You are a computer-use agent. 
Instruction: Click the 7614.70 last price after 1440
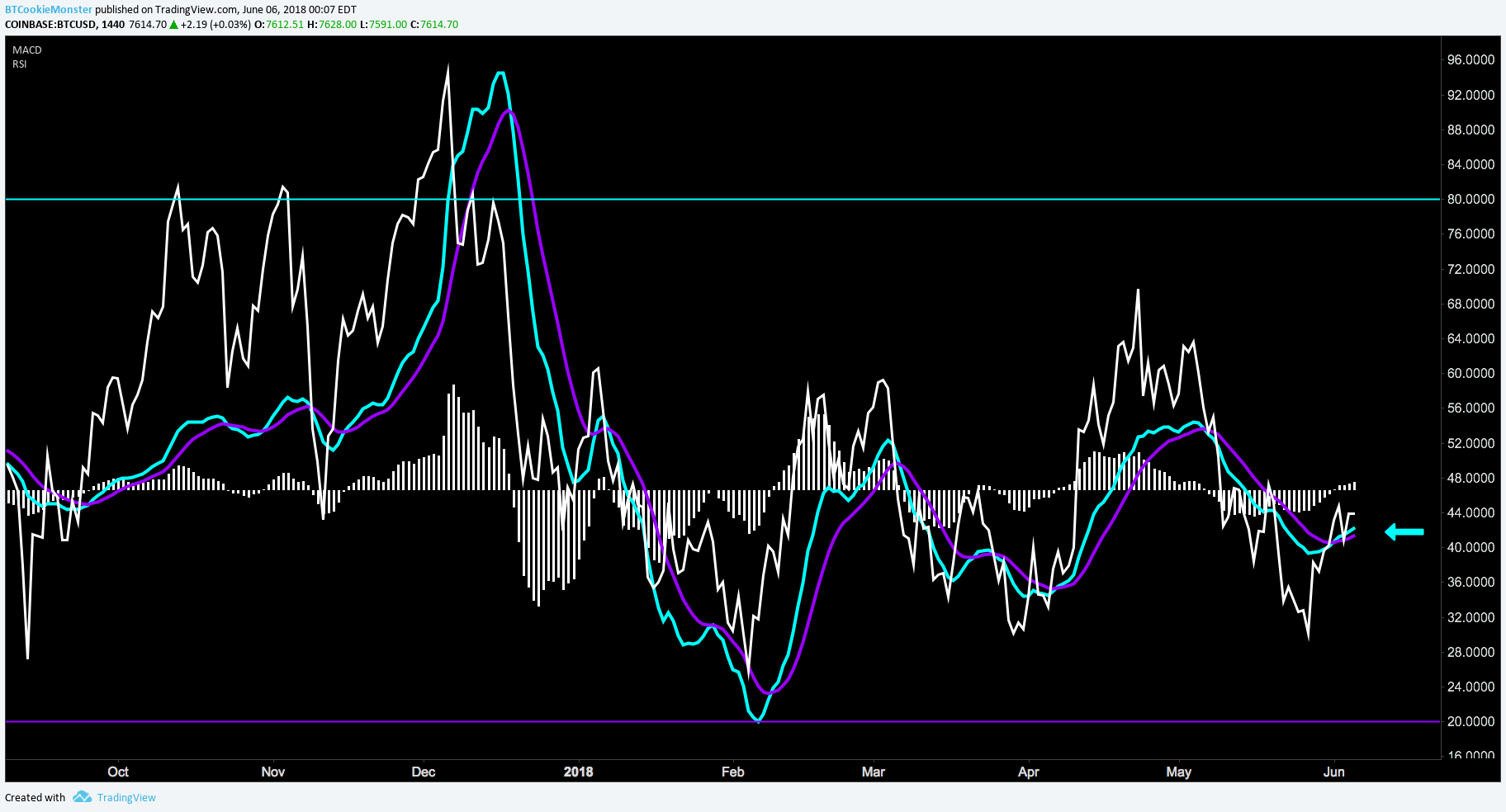click(x=148, y=25)
